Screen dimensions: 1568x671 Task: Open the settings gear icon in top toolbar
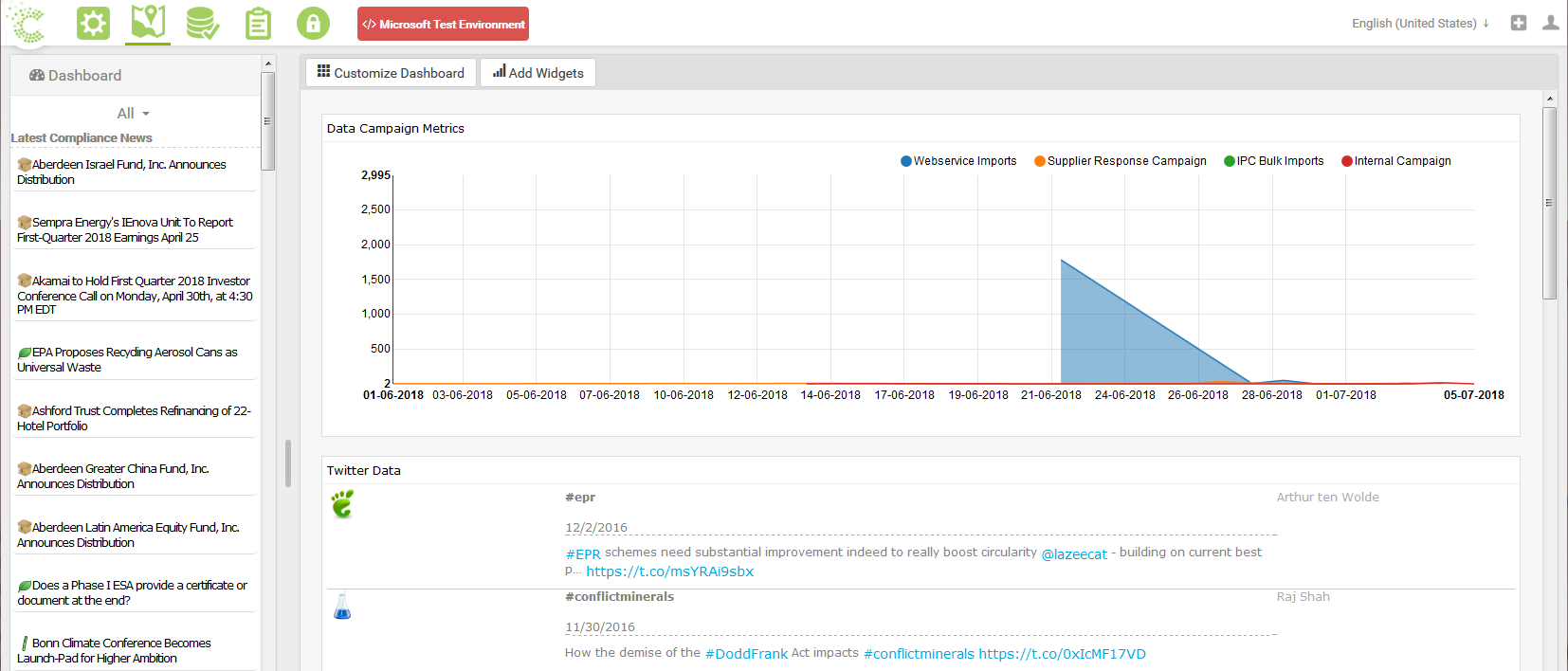click(93, 23)
